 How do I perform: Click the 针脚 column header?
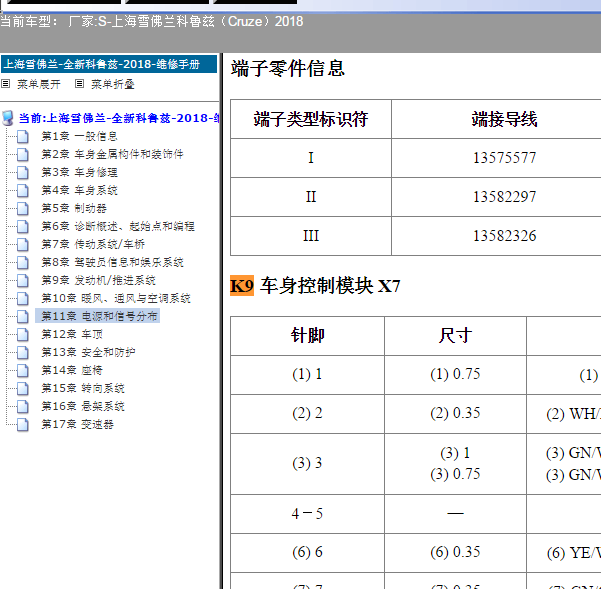307,336
